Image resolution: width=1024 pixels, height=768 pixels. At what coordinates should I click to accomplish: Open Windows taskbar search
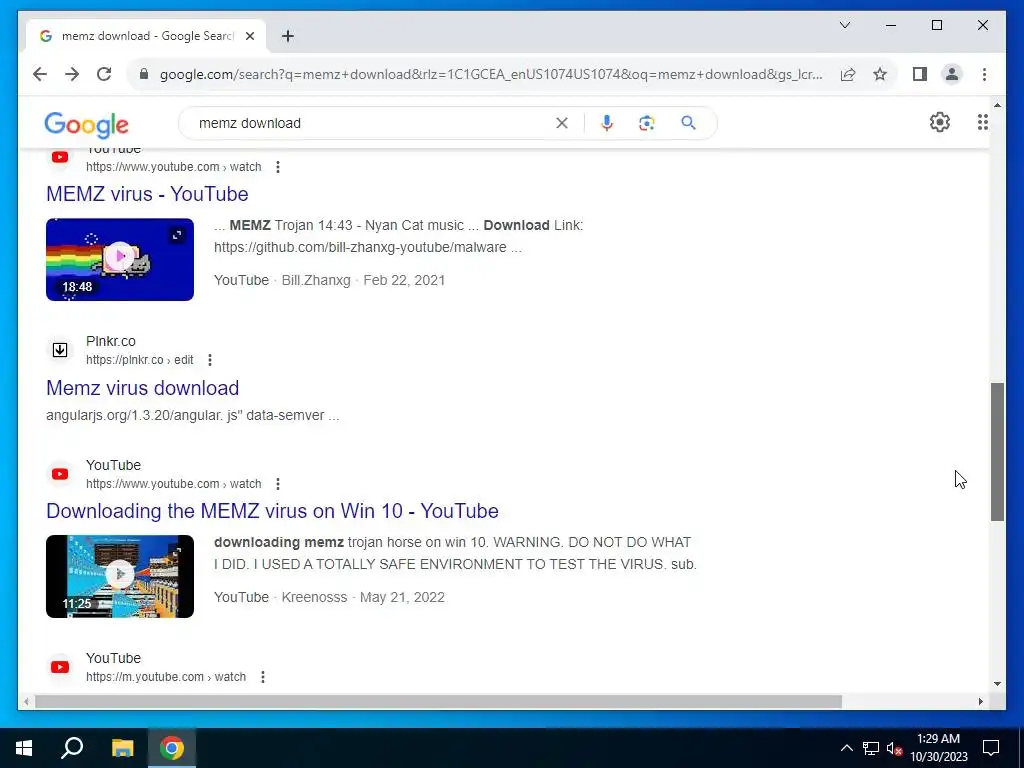(72, 748)
